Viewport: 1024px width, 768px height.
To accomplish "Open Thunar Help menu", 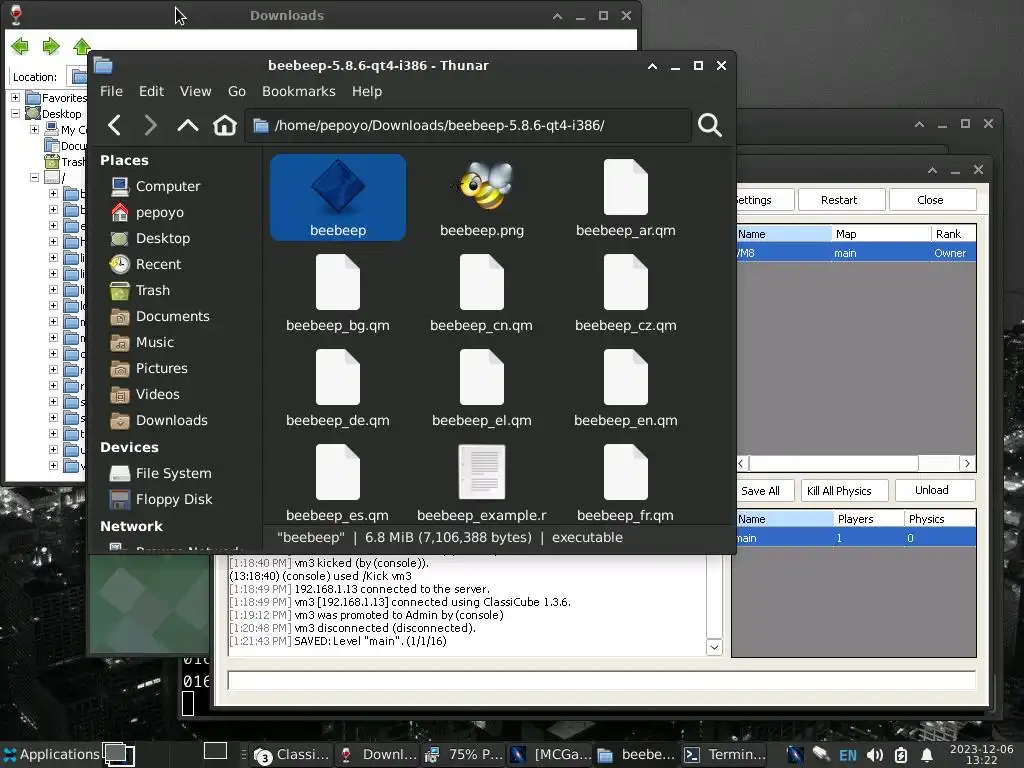I will [367, 91].
